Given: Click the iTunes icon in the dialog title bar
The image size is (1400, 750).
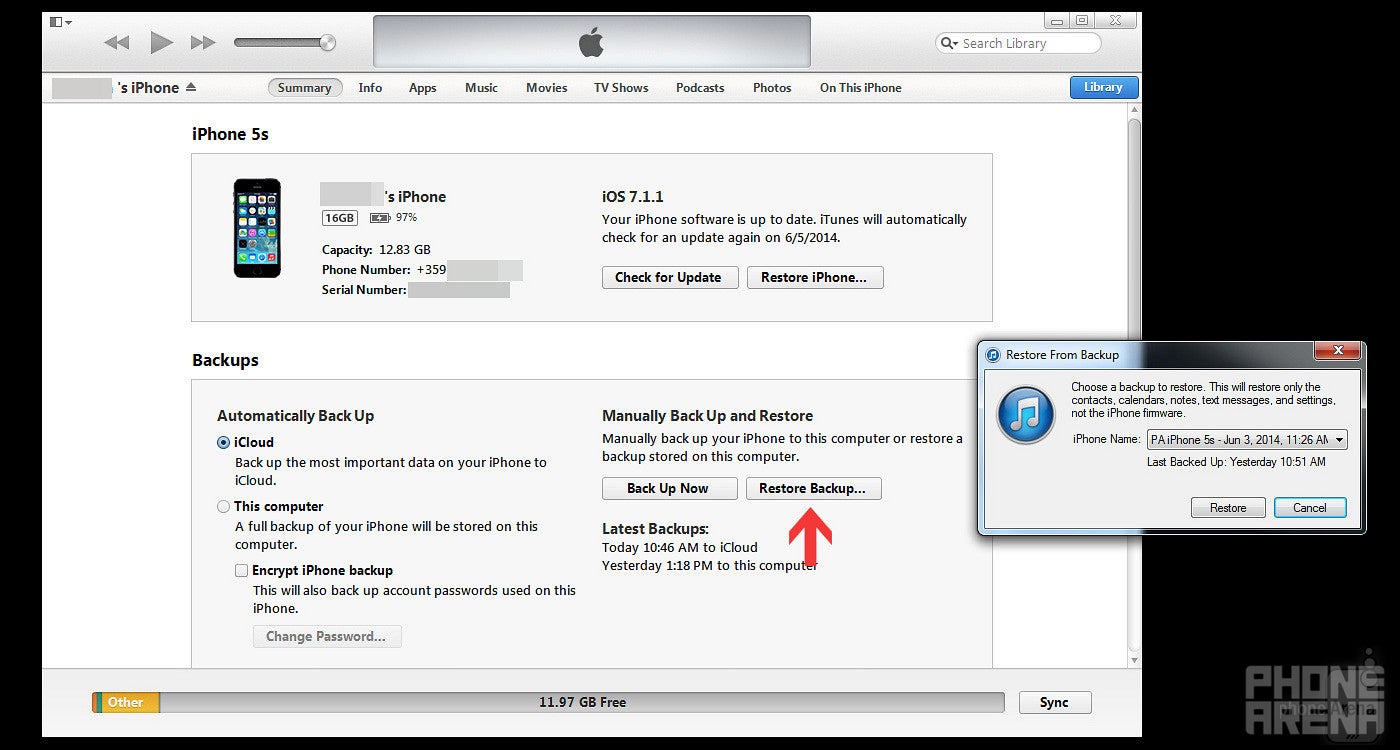Looking at the screenshot, I should (x=993, y=354).
